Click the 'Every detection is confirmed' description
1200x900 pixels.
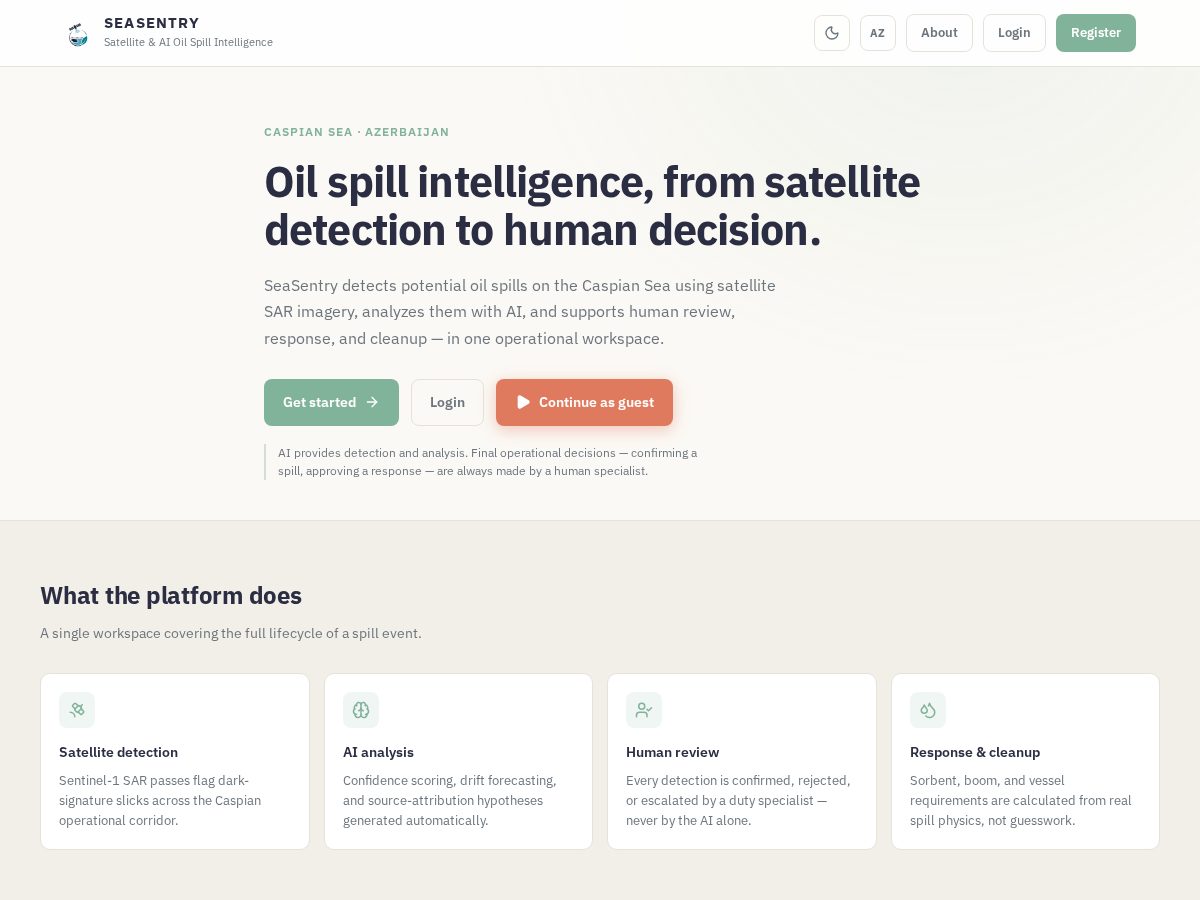coord(738,800)
